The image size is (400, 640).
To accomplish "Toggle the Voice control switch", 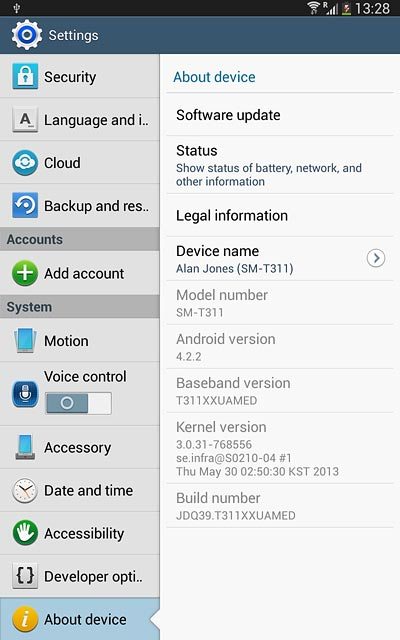I will 78,403.
